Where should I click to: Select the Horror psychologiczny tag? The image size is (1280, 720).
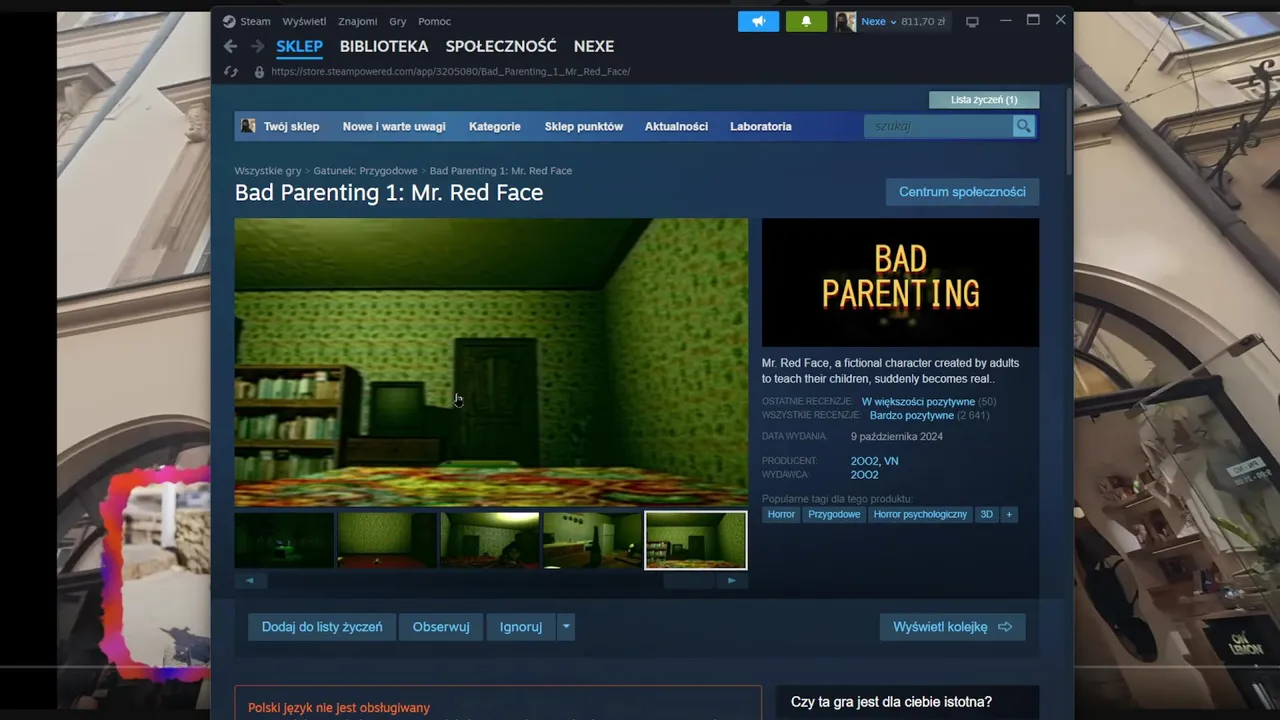click(920, 514)
